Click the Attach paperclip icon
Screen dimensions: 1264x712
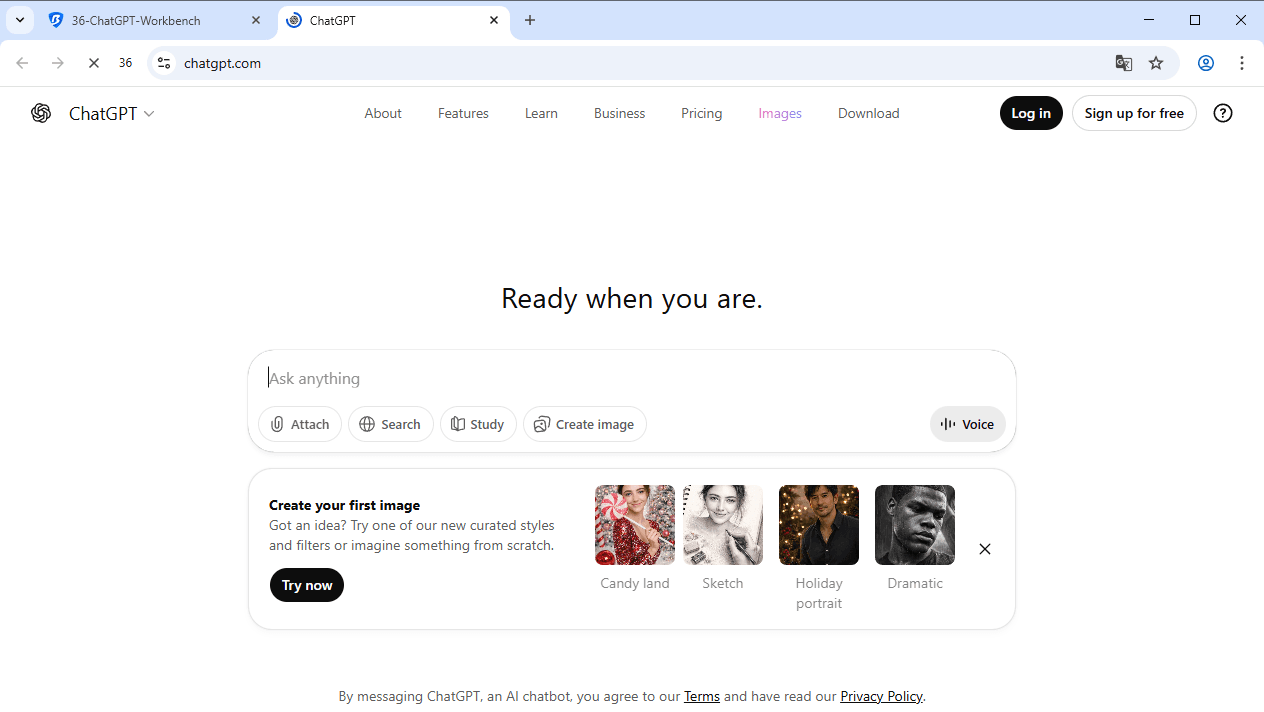click(277, 424)
